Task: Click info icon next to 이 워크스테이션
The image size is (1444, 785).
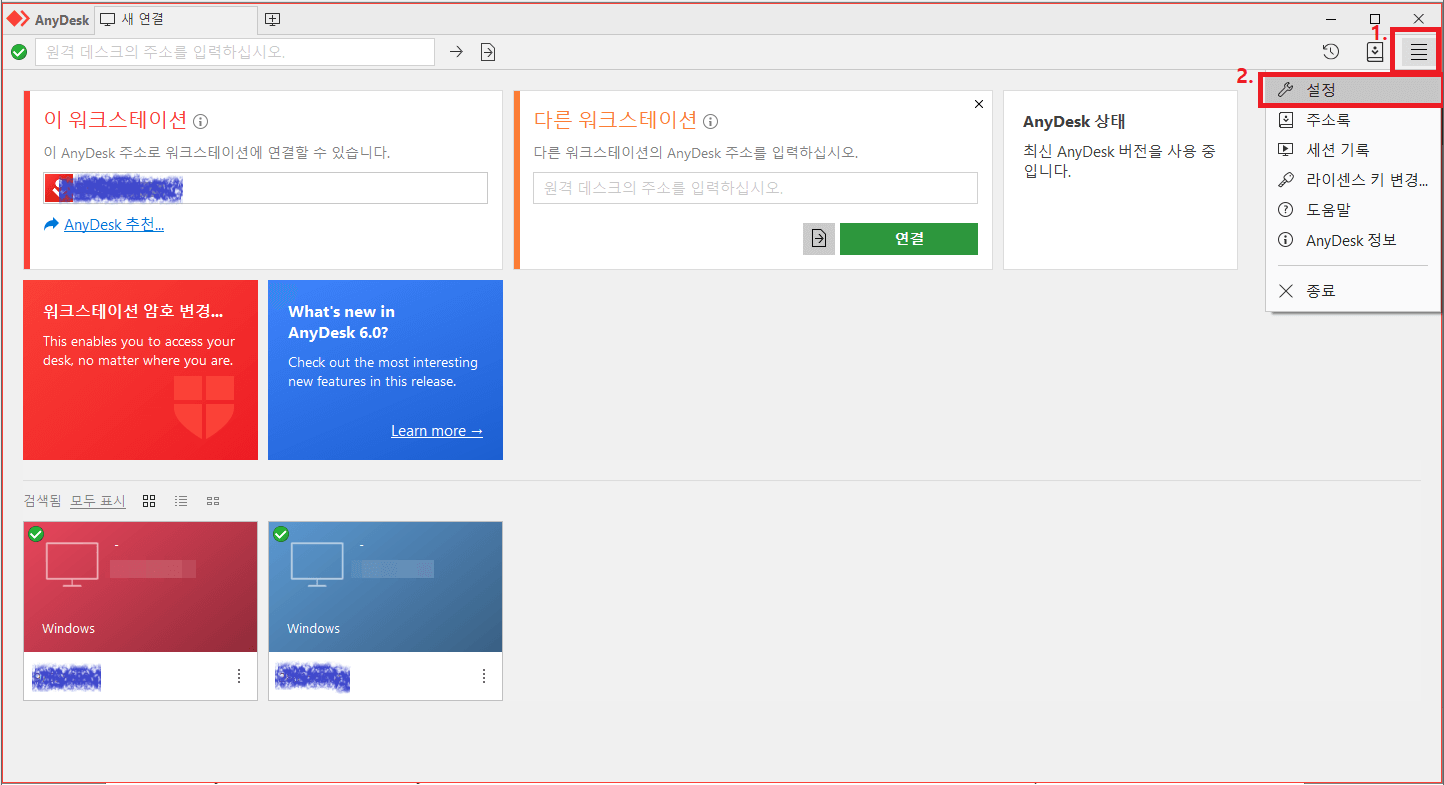Action: (200, 122)
